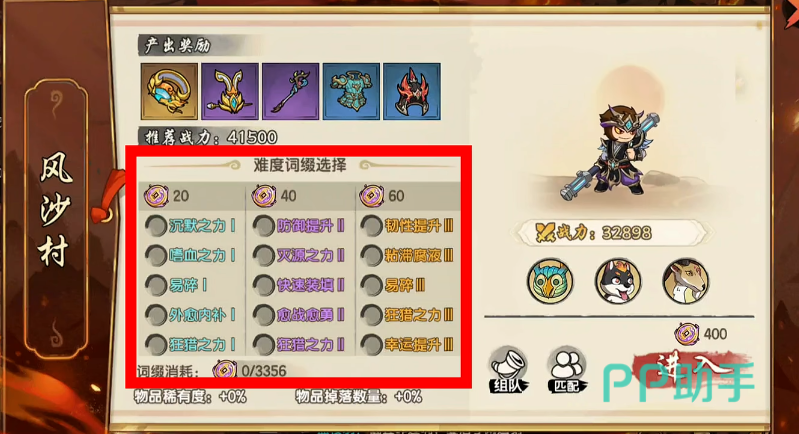799x434 pixels.
Task: Open the owl mask pet slot
Action: pos(550,281)
